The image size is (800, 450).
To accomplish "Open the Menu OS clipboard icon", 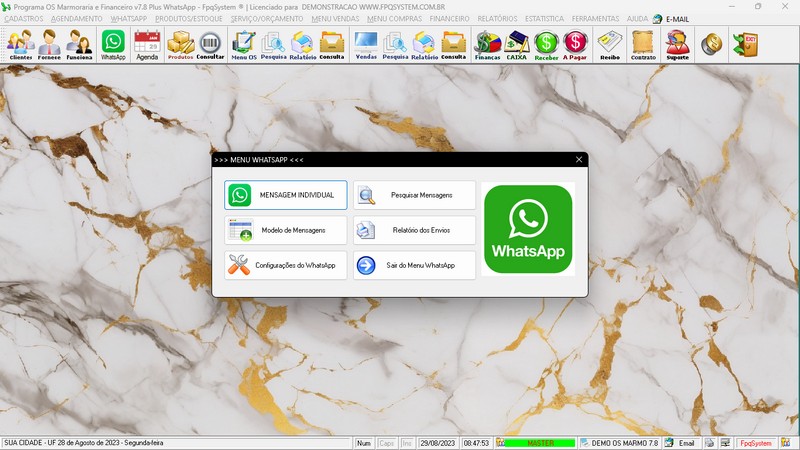I will point(244,44).
